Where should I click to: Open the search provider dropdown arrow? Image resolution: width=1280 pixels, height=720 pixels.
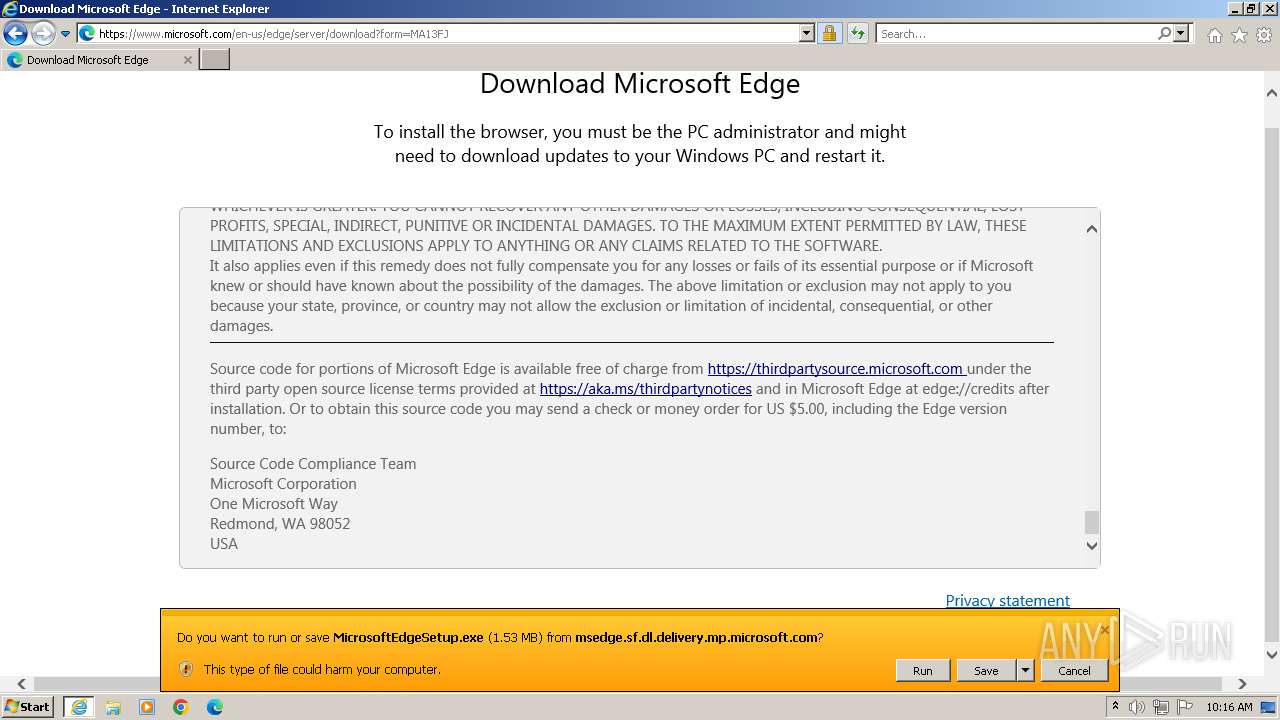coord(1181,33)
